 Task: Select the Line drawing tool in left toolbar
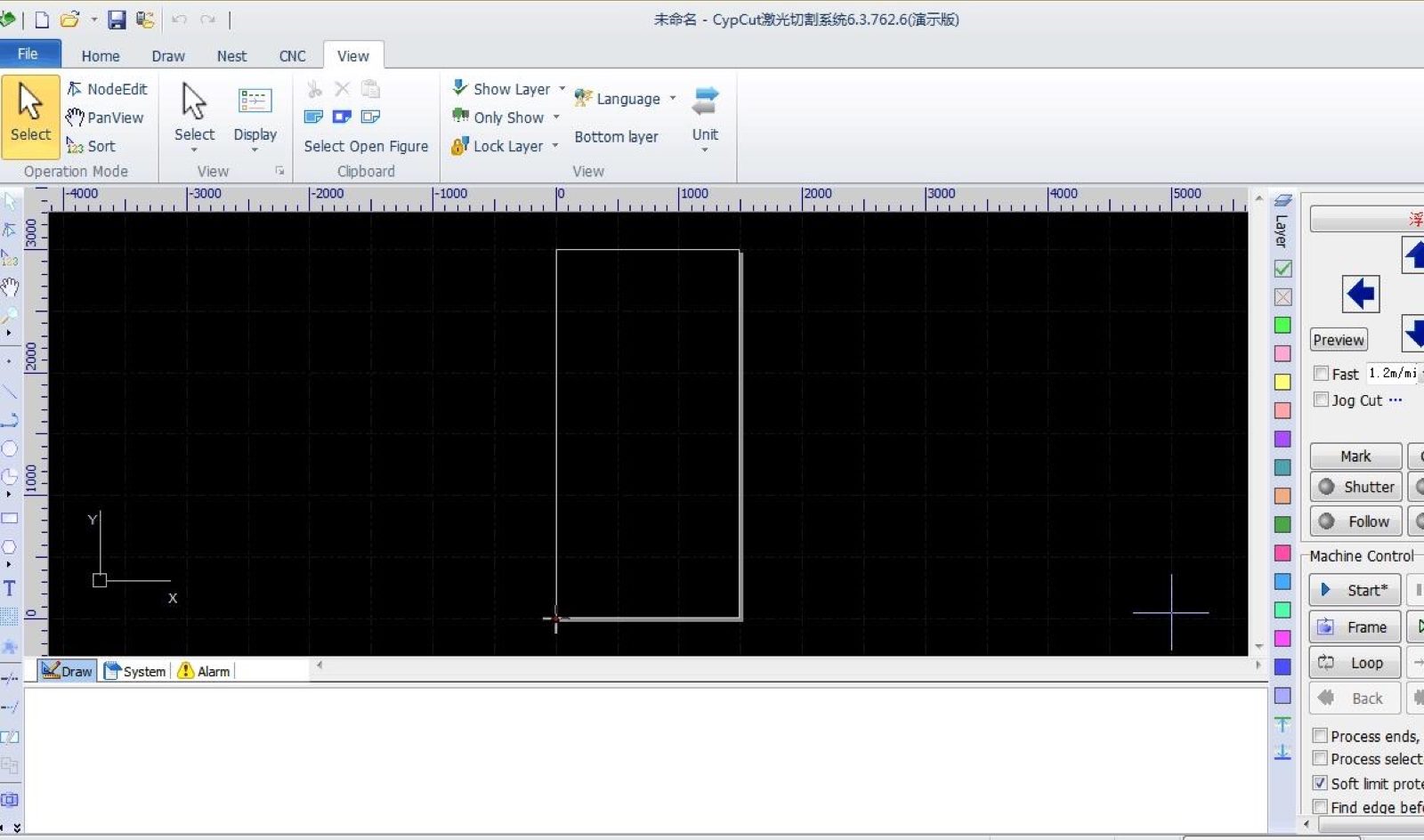(10, 391)
